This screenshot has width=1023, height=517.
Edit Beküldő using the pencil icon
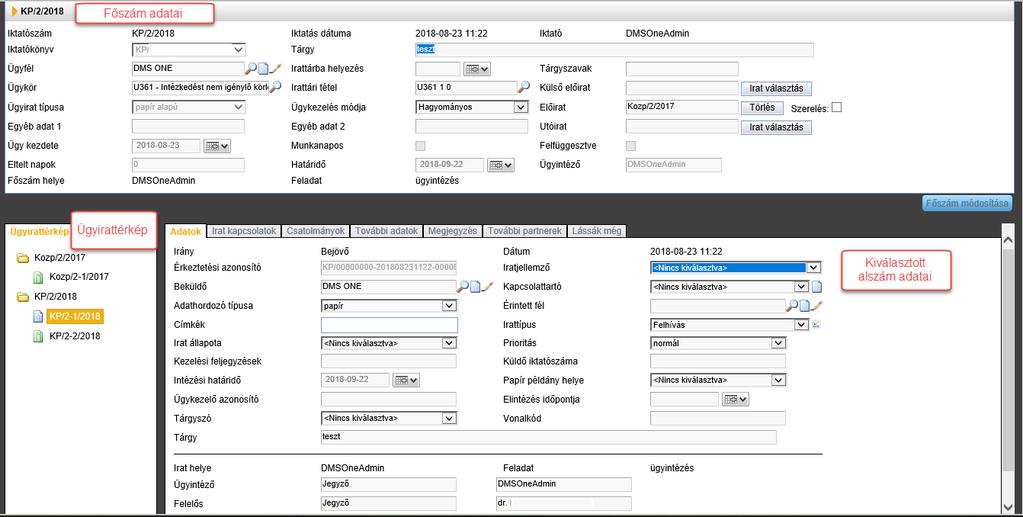[x=486, y=286]
